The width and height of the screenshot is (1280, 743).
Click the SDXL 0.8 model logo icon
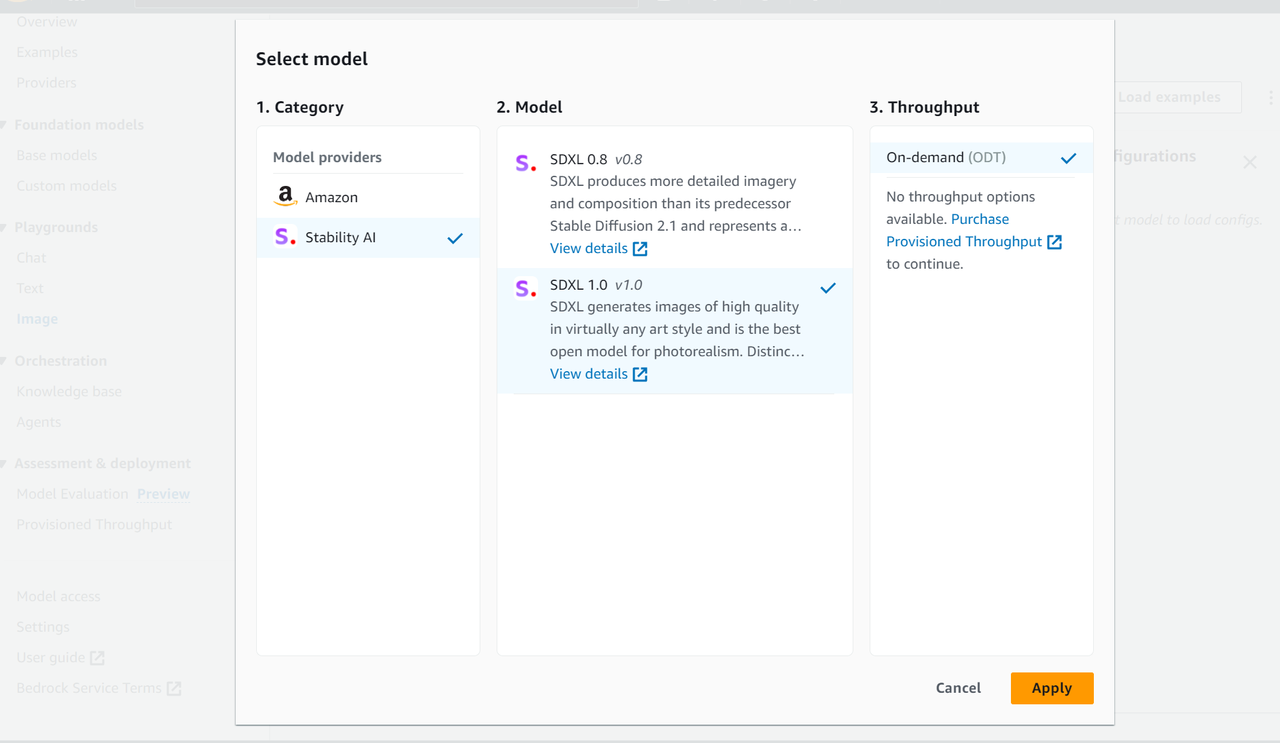[x=525, y=163]
